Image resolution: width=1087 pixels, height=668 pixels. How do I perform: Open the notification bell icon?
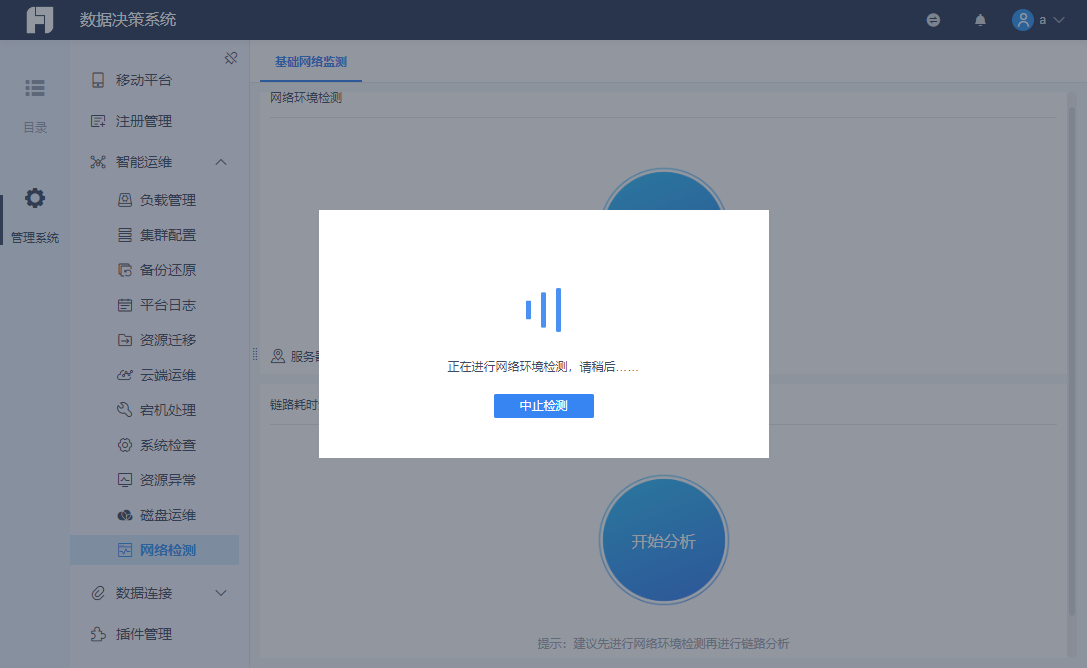[x=980, y=20]
